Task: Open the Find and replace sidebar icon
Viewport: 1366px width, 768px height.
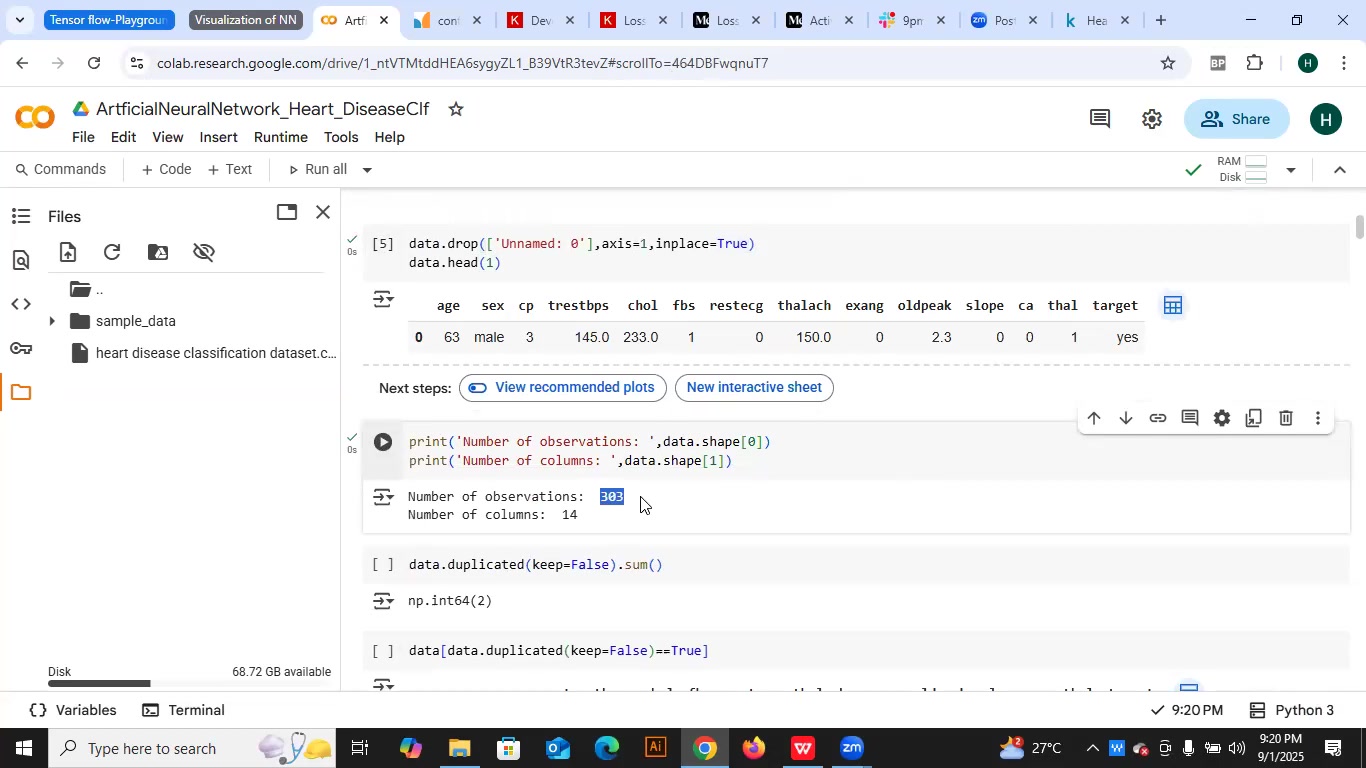Action: tap(21, 260)
